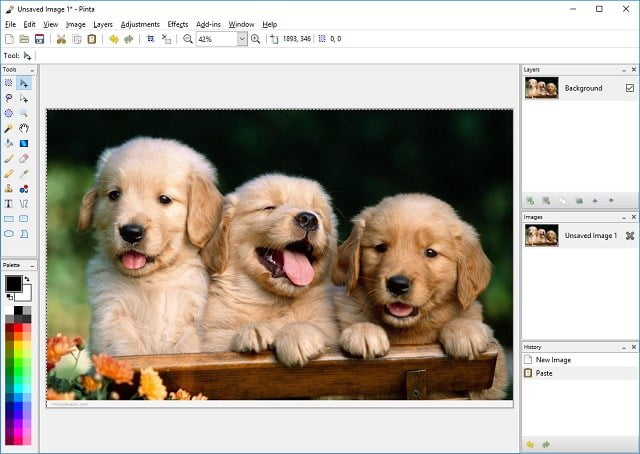Viewport: 640px width, 454px height.
Task: Click the Undo arrow in toolbar
Action: click(x=113, y=39)
